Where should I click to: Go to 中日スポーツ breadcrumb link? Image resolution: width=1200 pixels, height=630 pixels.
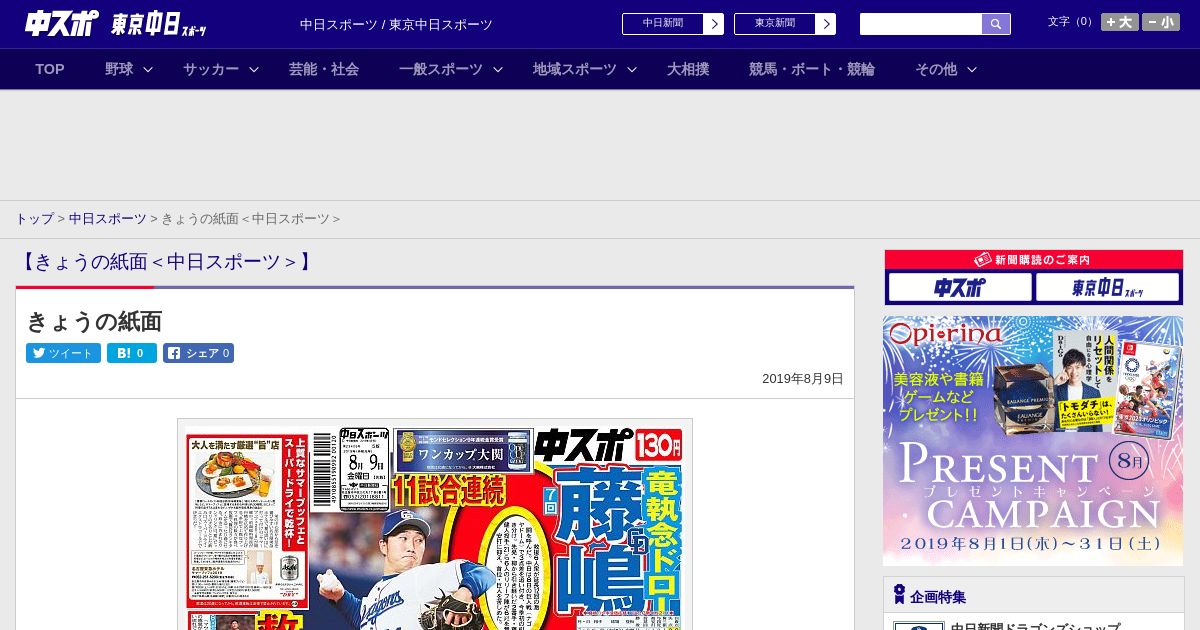click(107, 218)
